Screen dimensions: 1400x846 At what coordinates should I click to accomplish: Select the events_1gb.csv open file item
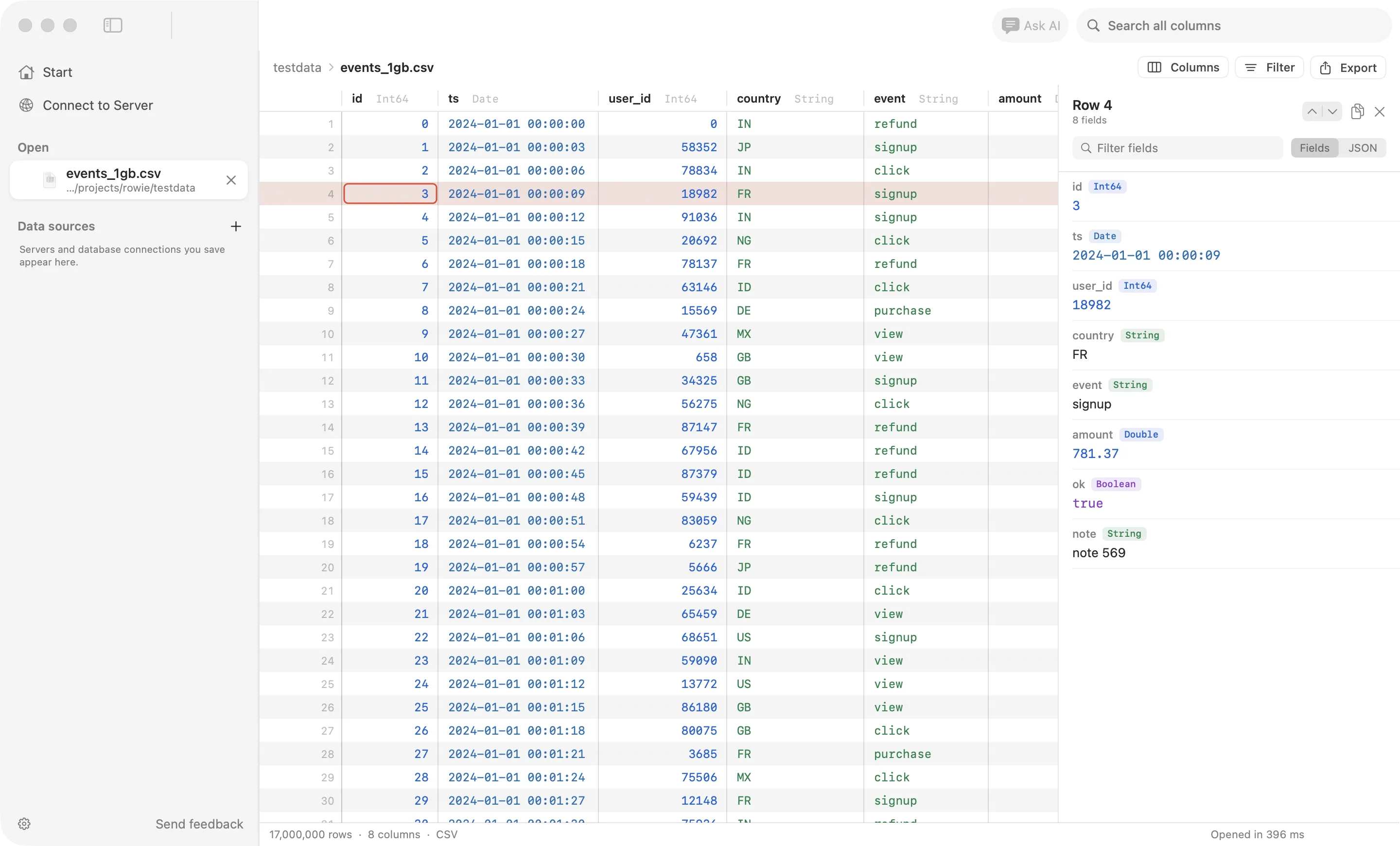click(x=128, y=180)
